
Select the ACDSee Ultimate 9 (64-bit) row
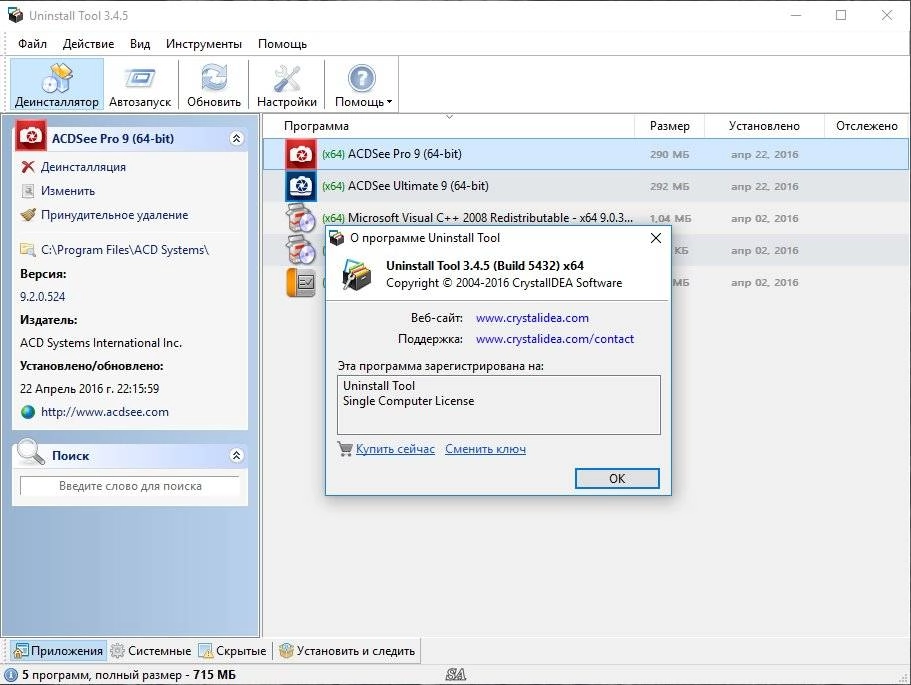click(x=586, y=186)
